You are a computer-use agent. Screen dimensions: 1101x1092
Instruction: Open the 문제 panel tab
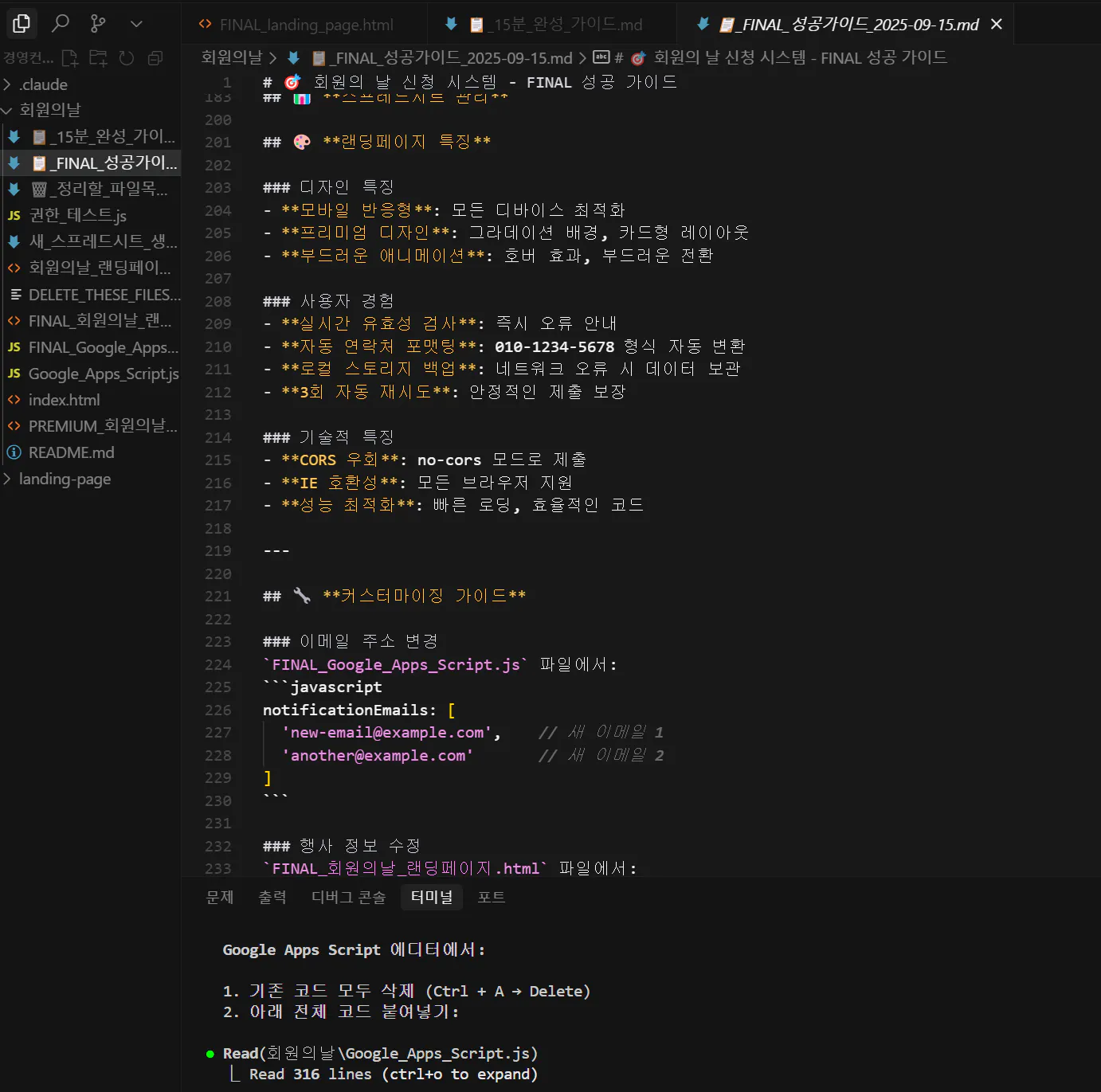[x=220, y=898]
